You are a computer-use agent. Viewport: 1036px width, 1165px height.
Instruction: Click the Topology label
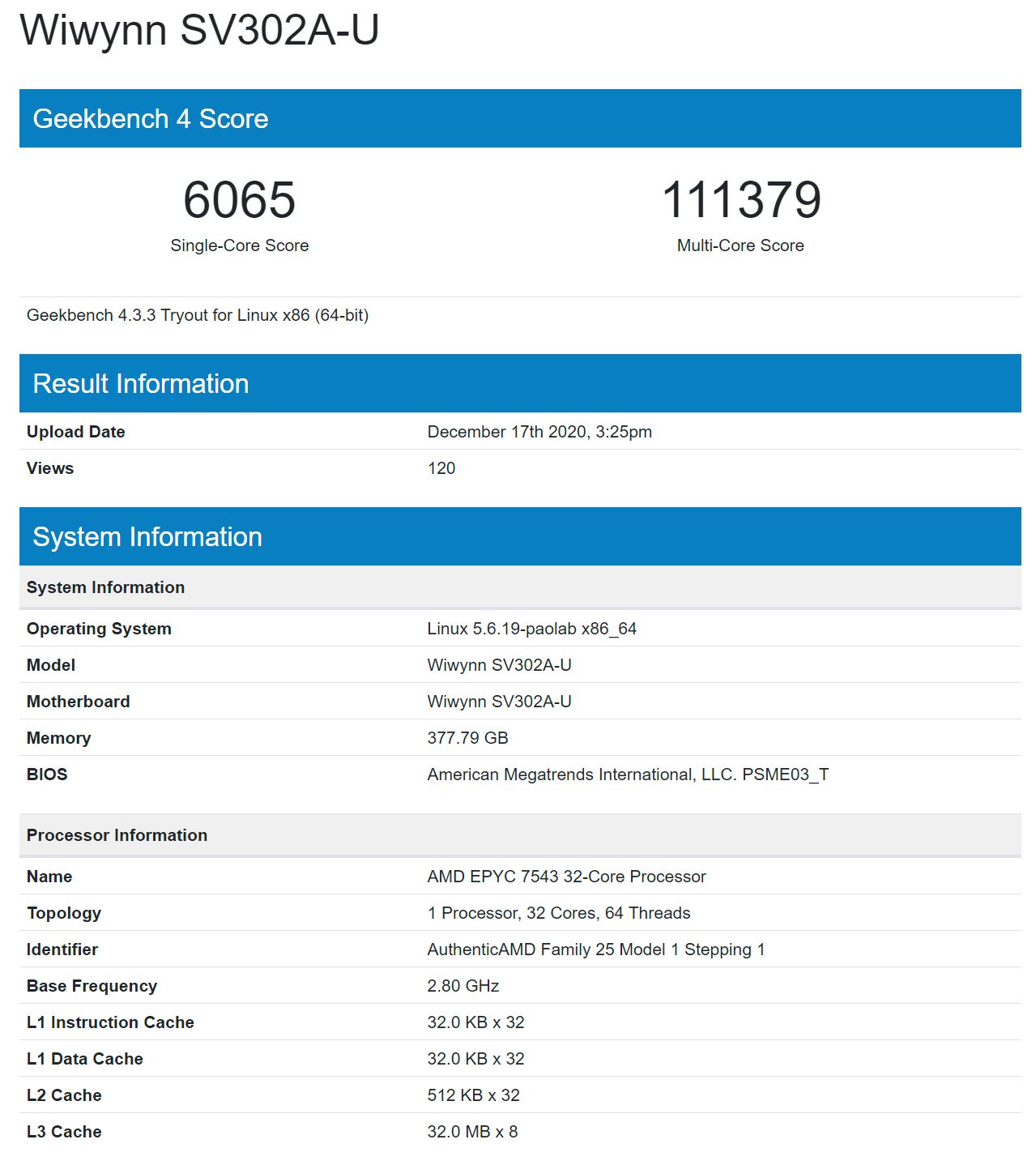(x=64, y=913)
